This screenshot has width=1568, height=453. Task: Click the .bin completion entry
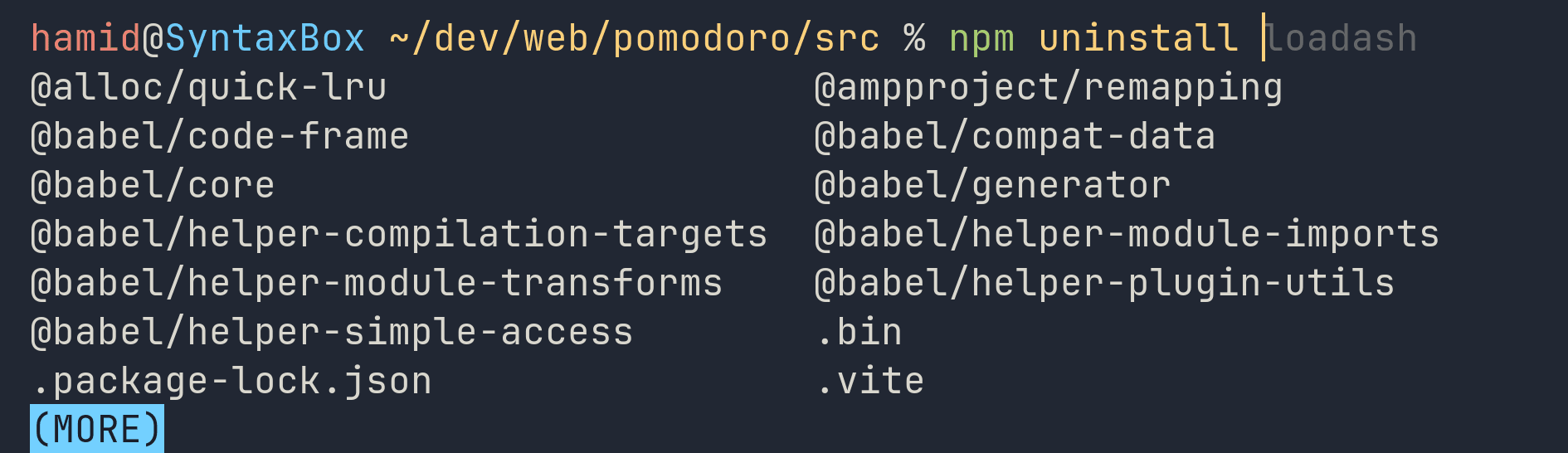[859, 333]
